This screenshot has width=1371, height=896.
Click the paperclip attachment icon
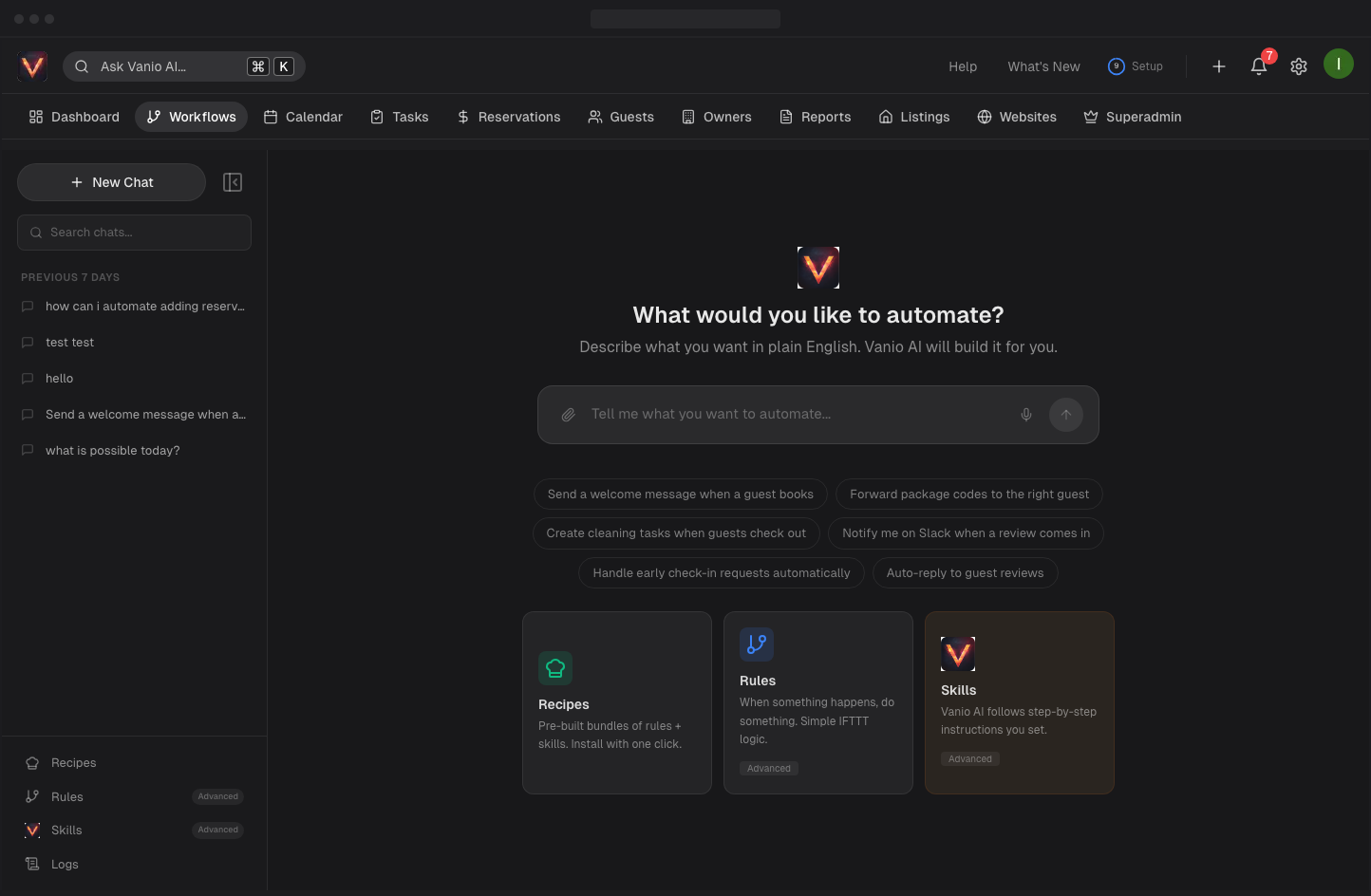coord(568,415)
